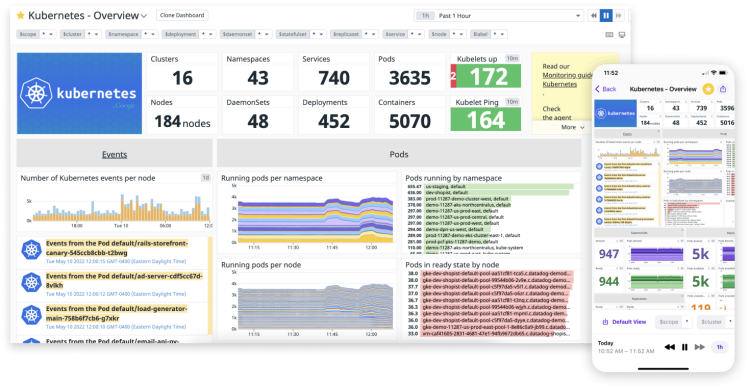750x389 pixels.
Task: Expand the More notes chevron
Action: (x=582, y=127)
